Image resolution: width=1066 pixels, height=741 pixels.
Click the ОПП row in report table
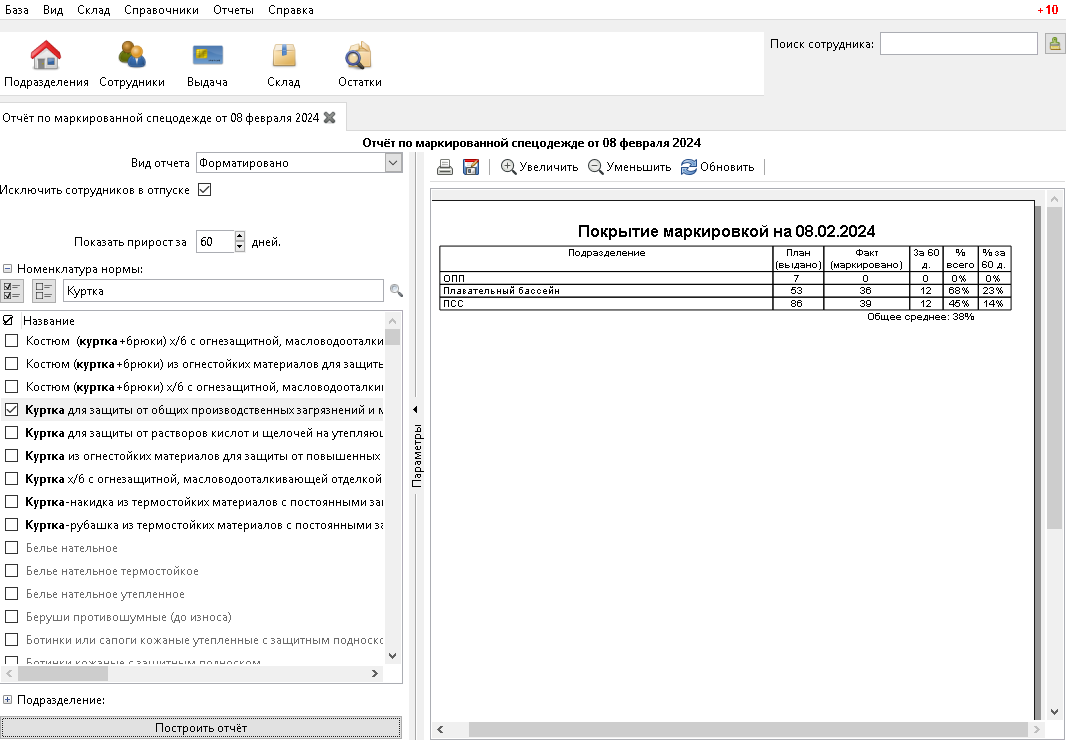point(725,278)
